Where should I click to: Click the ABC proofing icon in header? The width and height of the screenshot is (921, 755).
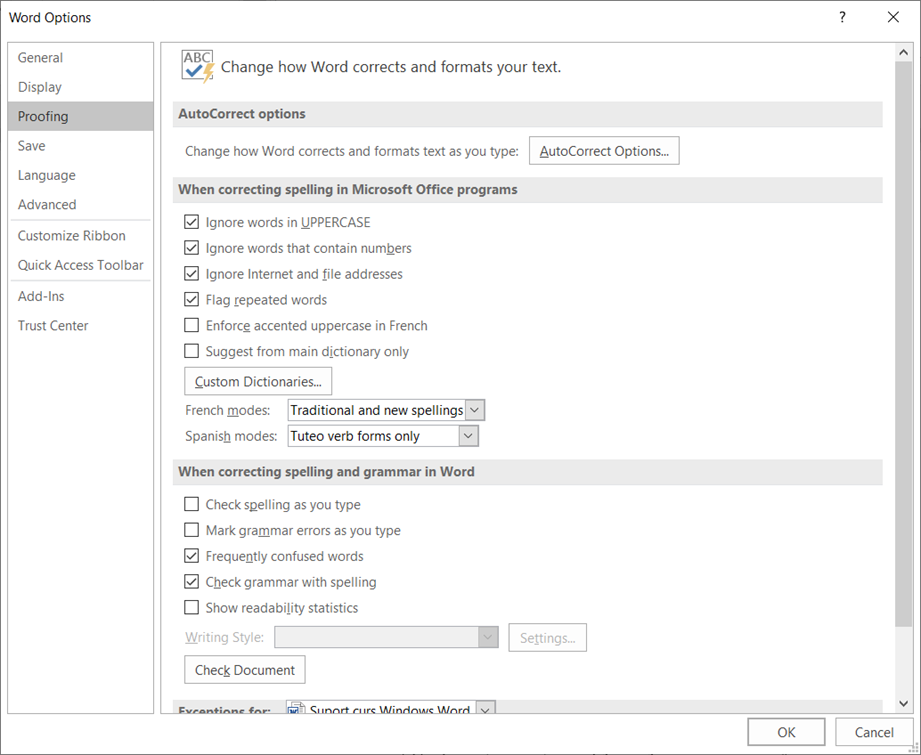tap(197, 66)
